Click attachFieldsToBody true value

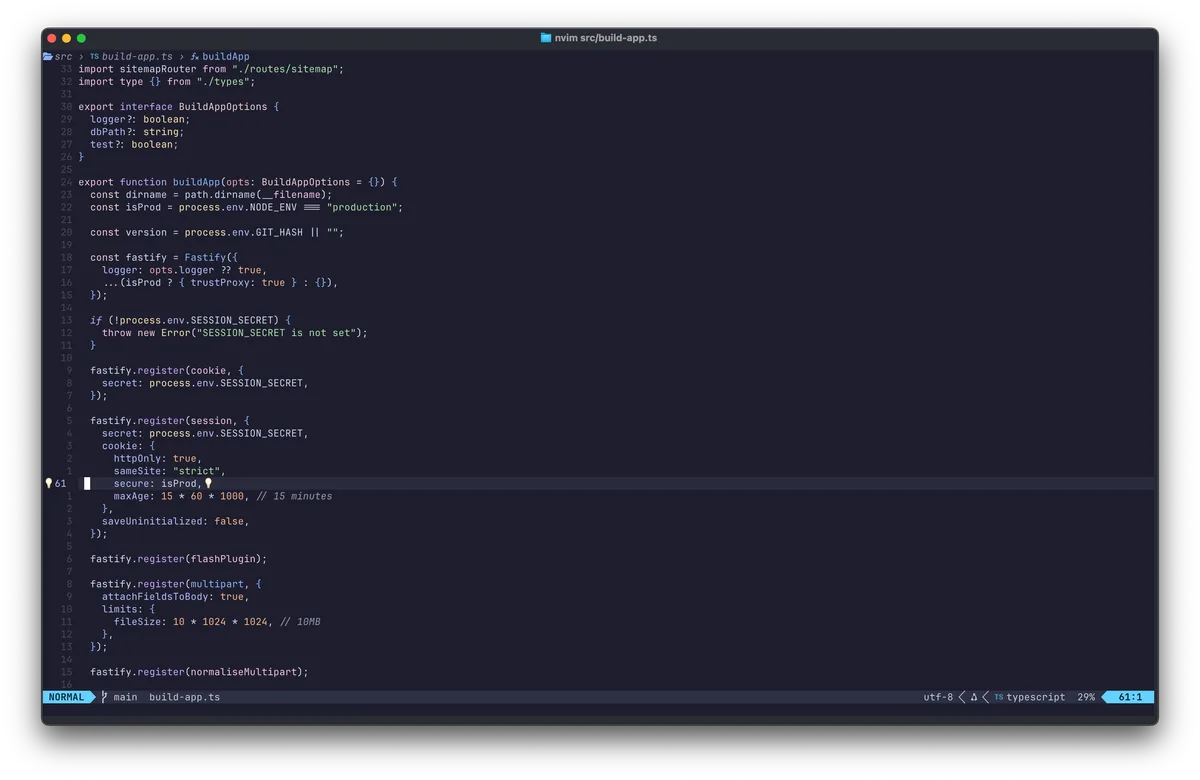coord(232,595)
